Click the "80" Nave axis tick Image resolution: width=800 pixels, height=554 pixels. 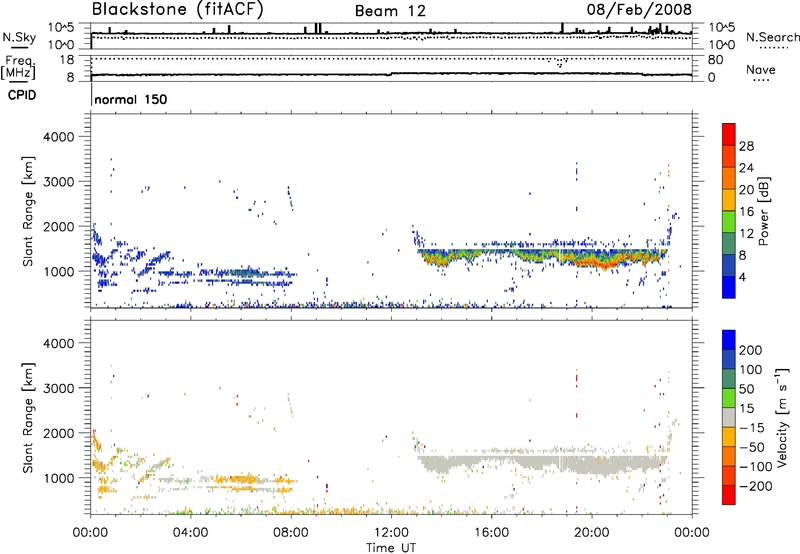pos(715,60)
